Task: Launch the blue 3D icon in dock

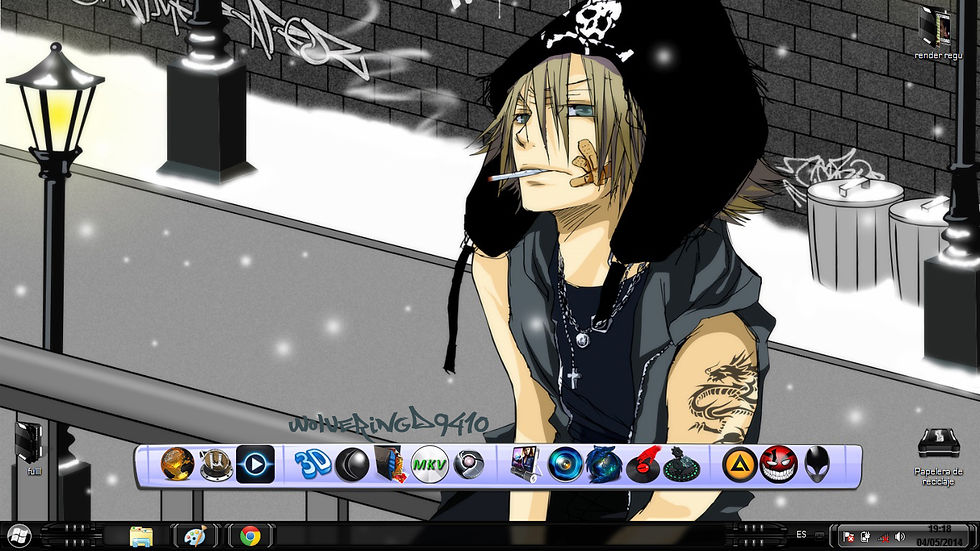Action: 312,465
